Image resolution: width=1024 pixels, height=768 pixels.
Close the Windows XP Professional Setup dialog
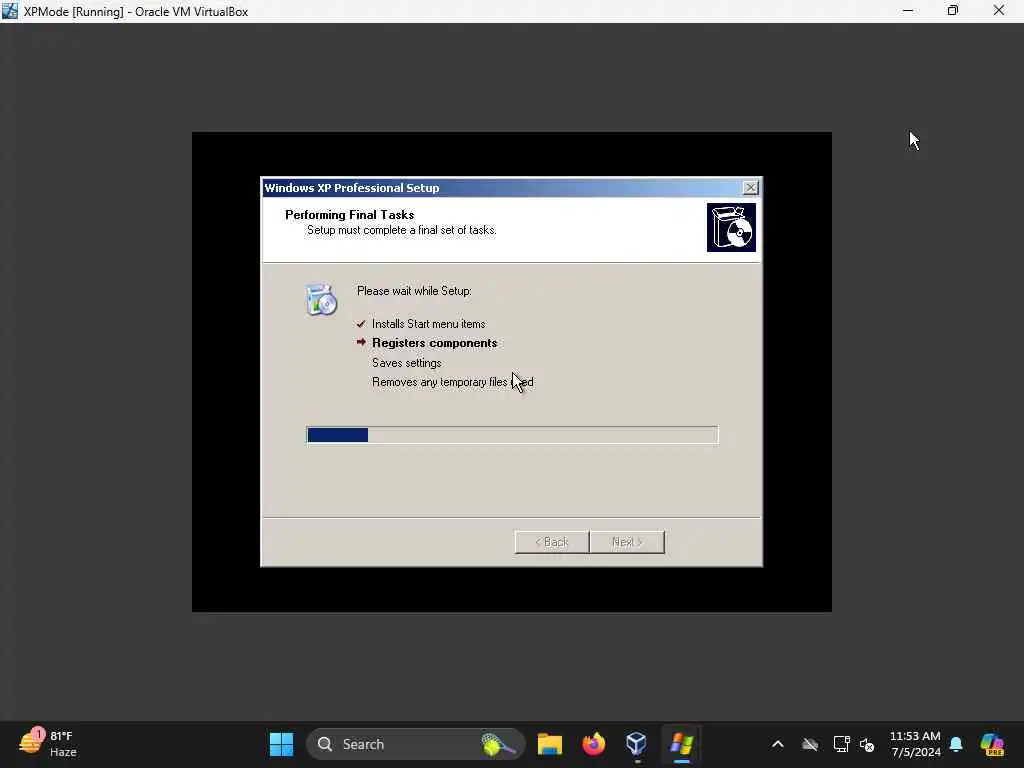click(750, 188)
